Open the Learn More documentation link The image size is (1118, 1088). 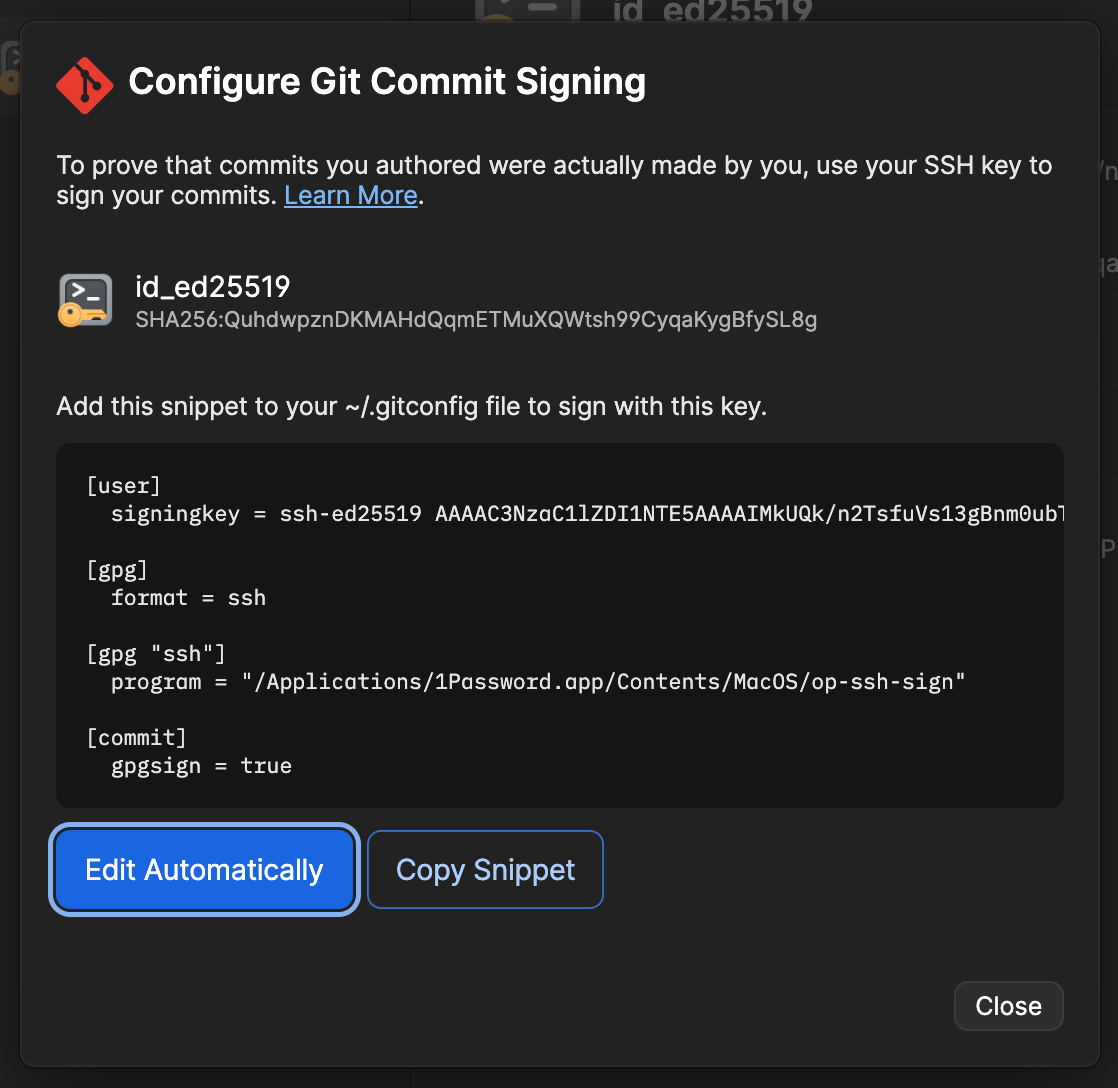350,195
